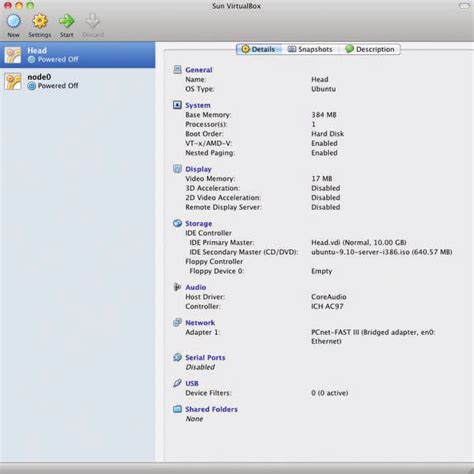This screenshot has width=474, height=474.
Task: Open the Display section link
Action: click(x=198, y=169)
